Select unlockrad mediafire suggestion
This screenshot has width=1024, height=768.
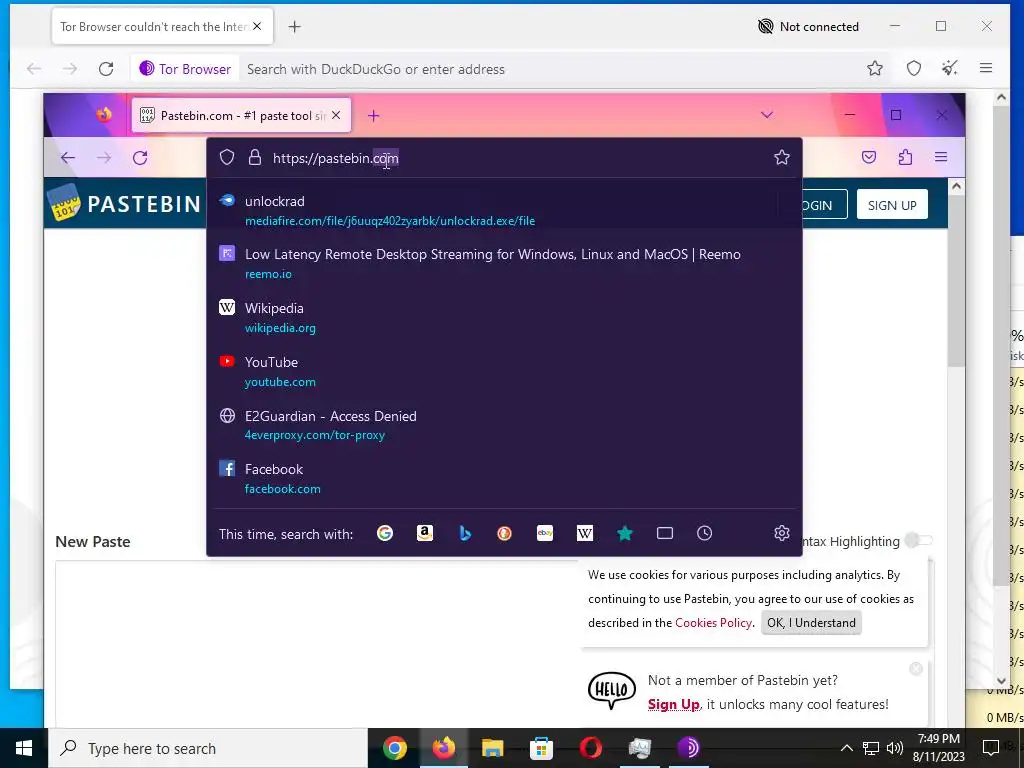click(x=504, y=210)
